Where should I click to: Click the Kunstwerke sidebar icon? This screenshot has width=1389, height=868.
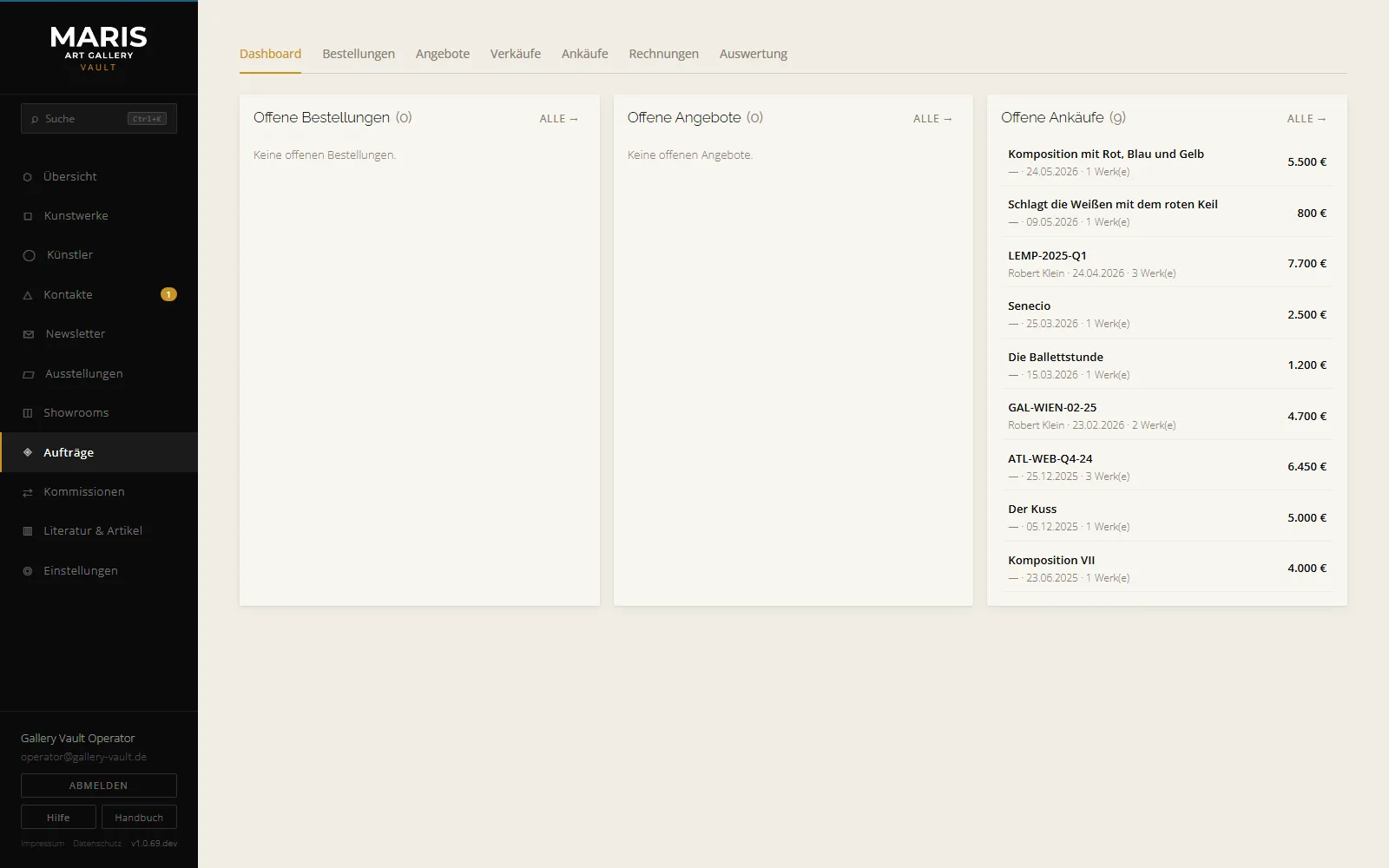[x=28, y=216]
